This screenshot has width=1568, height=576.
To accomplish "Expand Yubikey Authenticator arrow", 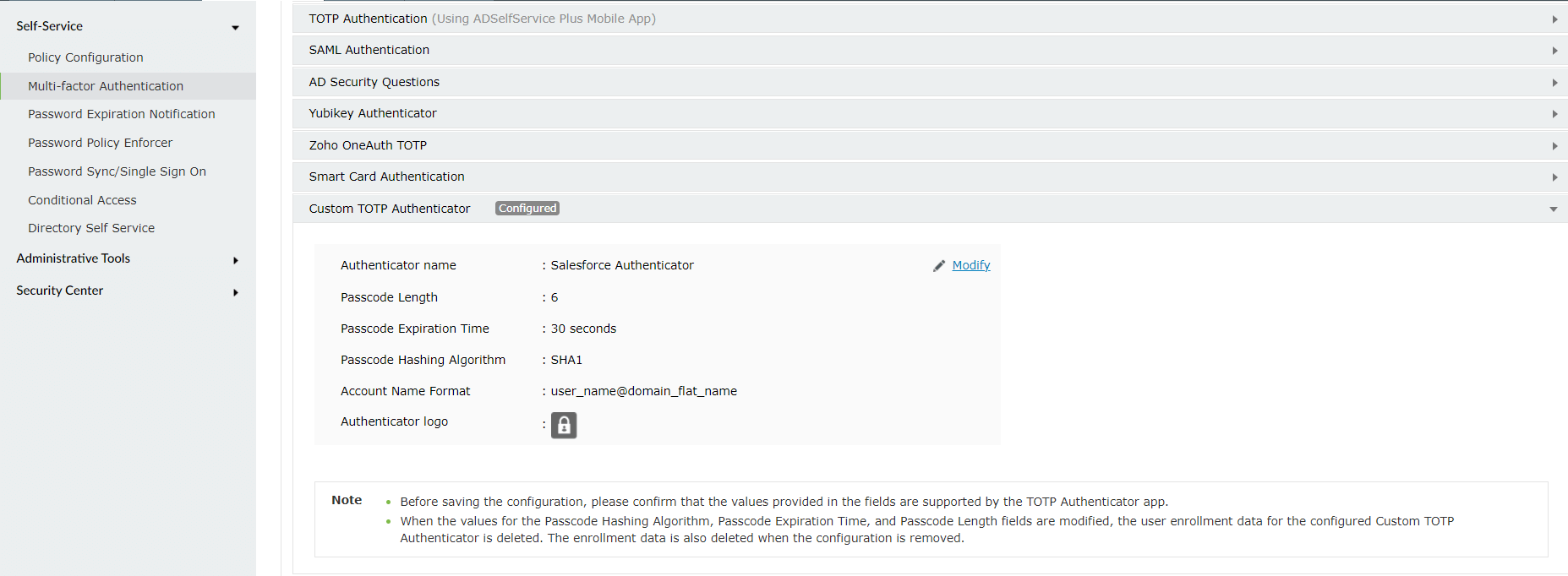I will (x=1554, y=114).
